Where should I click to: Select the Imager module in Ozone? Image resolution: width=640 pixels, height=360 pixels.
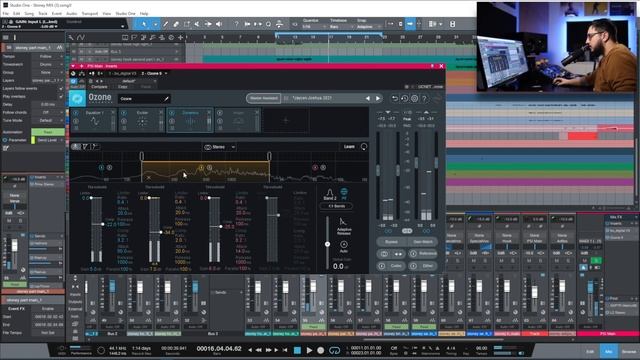238,120
